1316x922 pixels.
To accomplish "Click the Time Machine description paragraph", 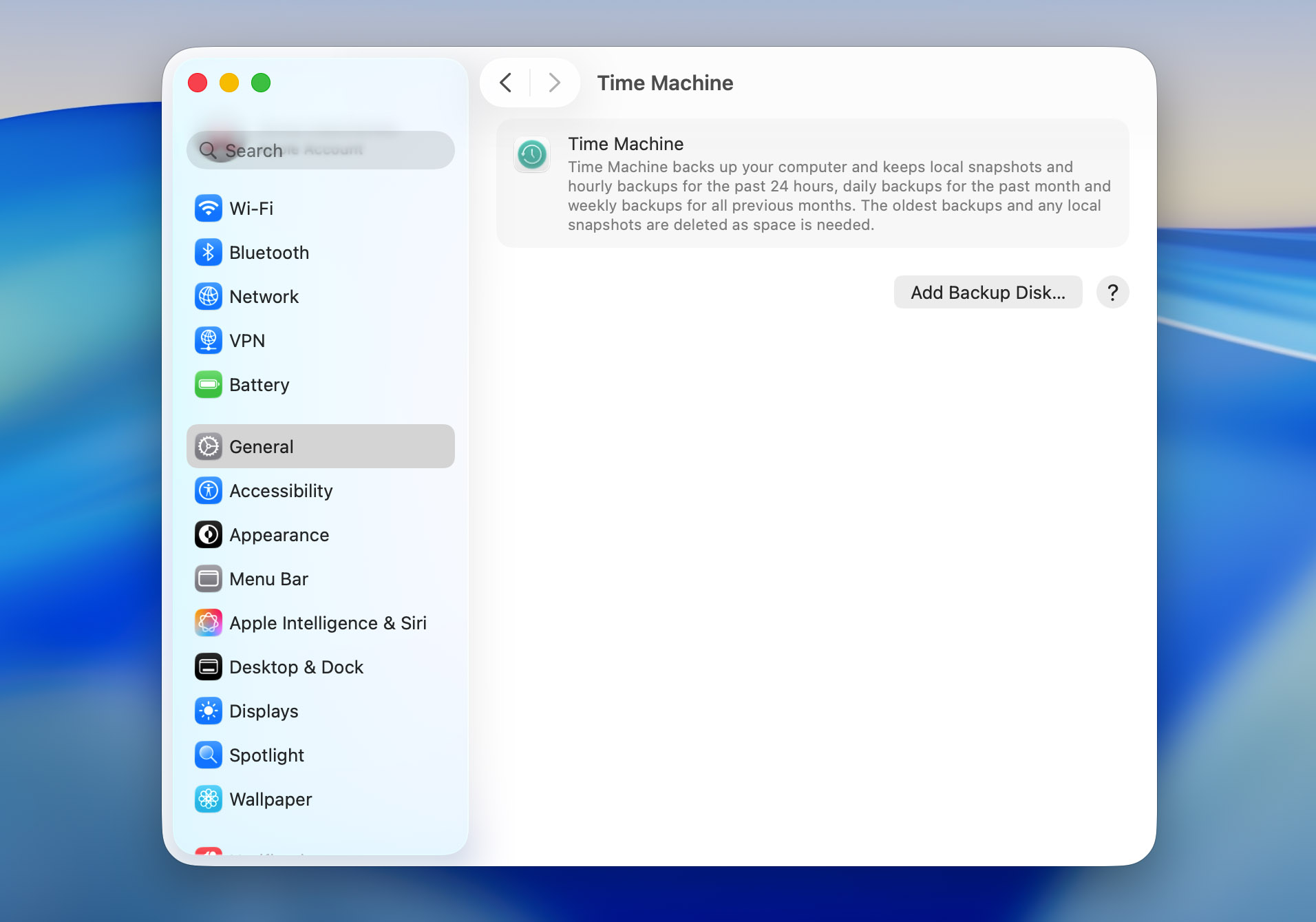I will tap(840, 196).
